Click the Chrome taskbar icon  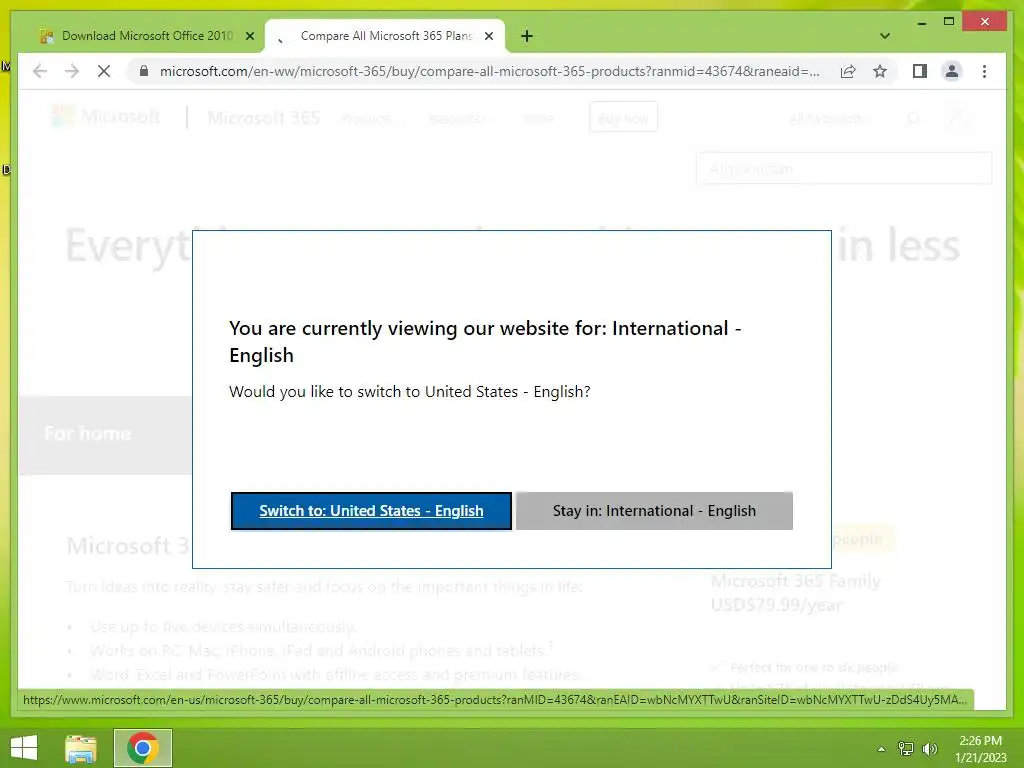(x=143, y=748)
